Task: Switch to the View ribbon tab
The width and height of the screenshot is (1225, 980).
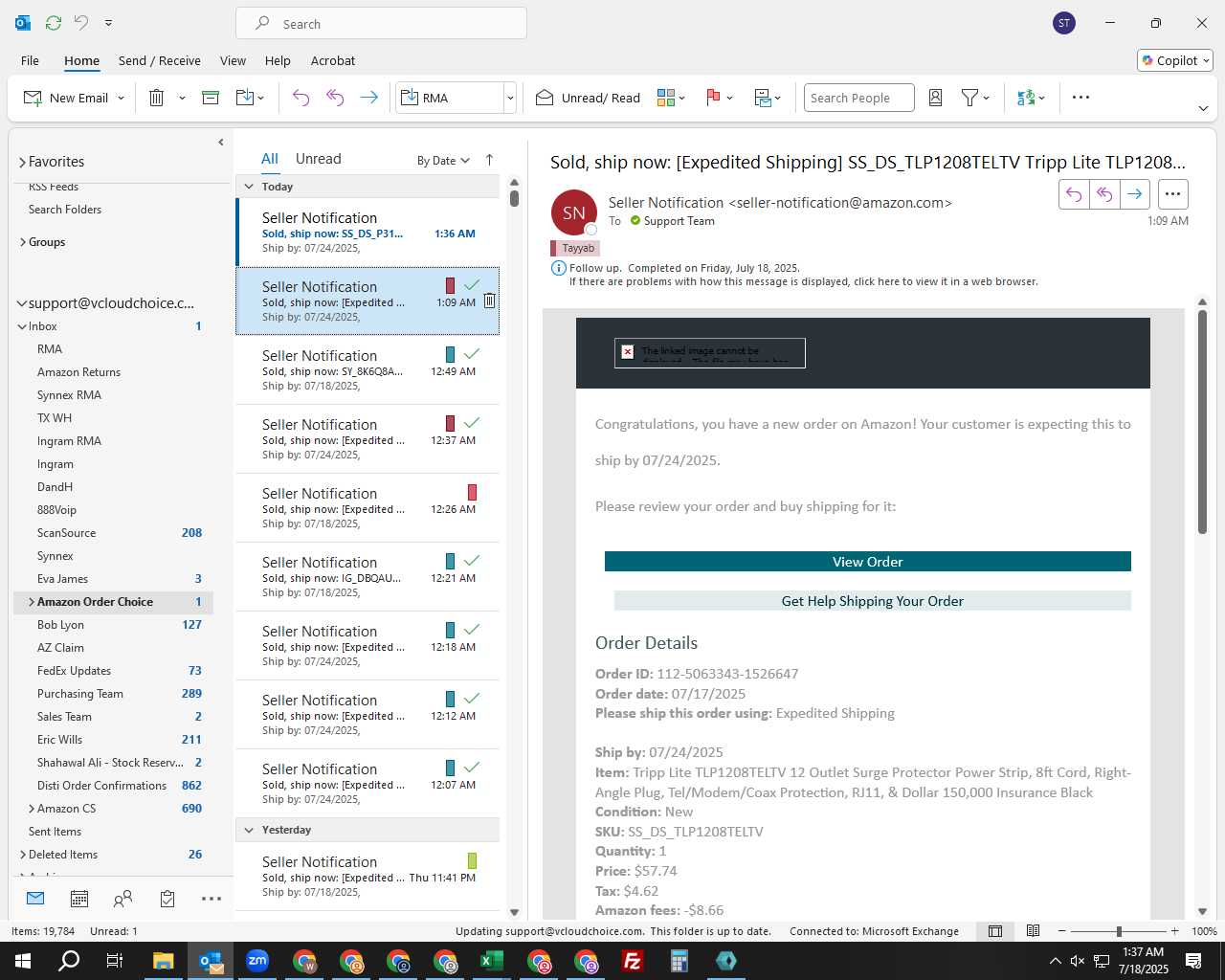Action: pyautogui.click(x=233, y=60)
